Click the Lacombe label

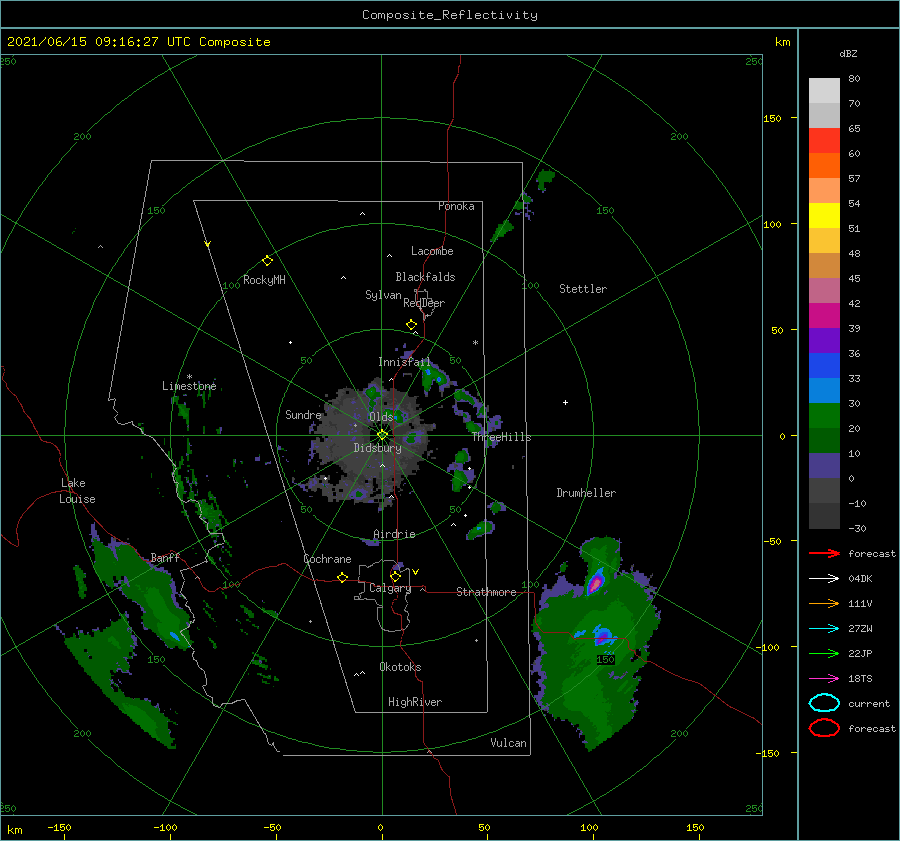coord(432,251)
